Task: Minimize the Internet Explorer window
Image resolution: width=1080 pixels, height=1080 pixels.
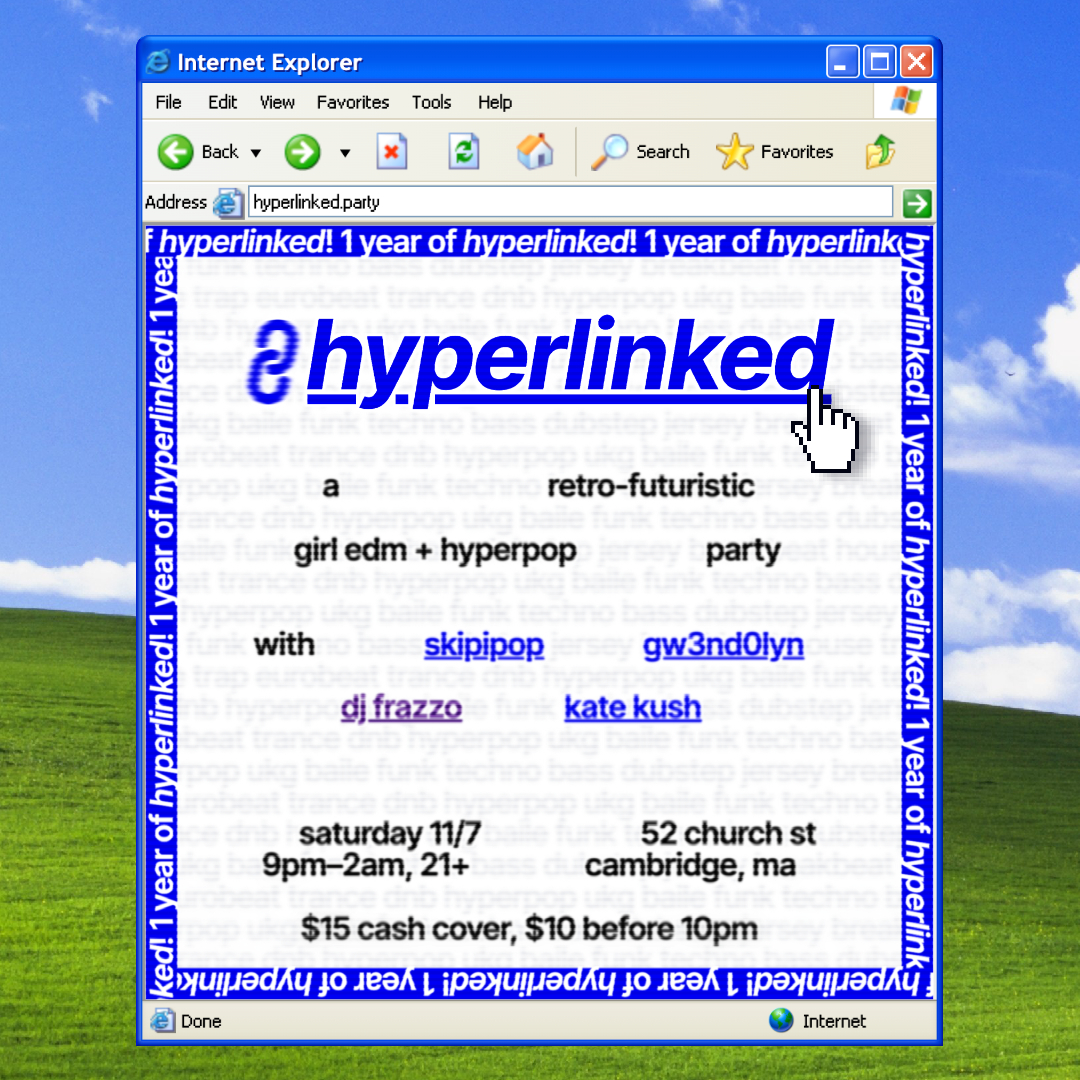Action: click(x=842, y=62)
